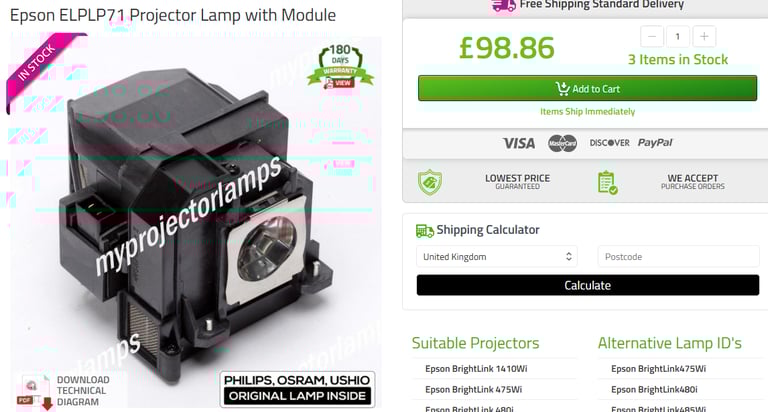
Task: Click the black Calculate button
Action: click(x=588, y=285)
